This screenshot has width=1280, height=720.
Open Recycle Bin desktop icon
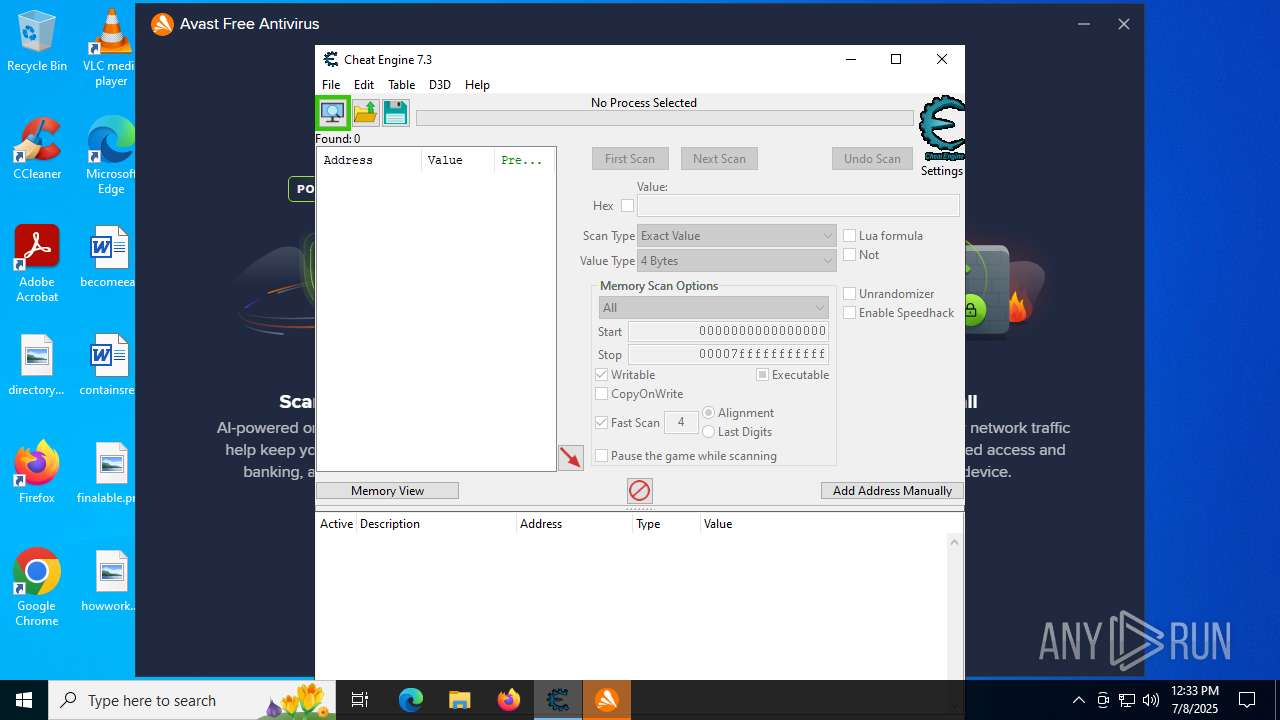(37, 42)
